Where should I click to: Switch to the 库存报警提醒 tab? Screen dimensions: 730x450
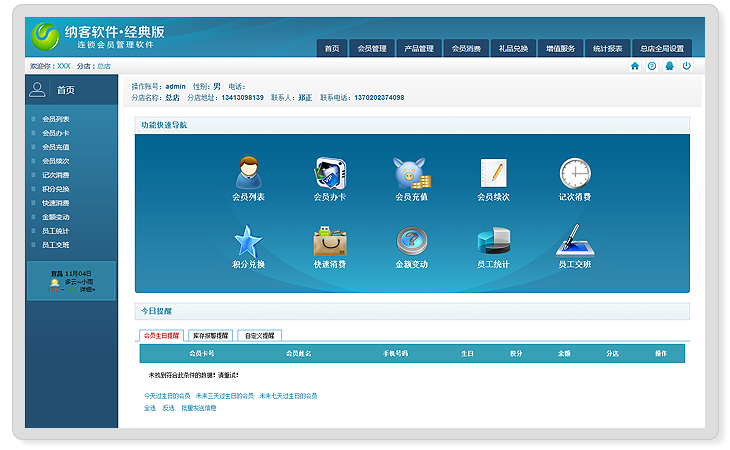(x=210, y=336)
